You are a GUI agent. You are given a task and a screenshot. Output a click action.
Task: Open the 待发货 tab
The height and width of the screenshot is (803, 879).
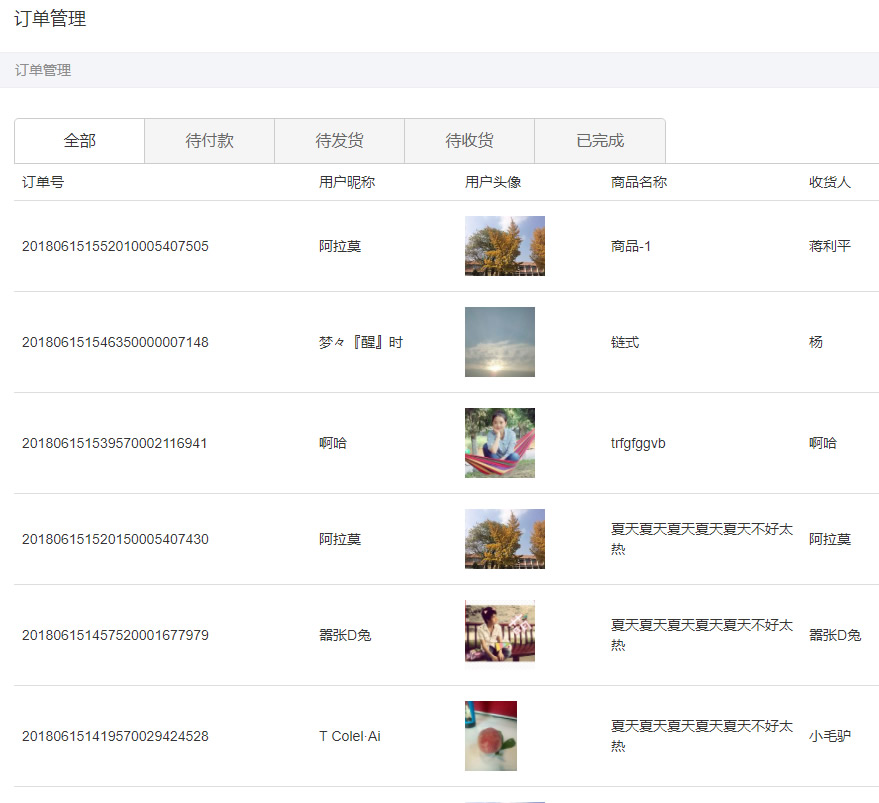340,141
